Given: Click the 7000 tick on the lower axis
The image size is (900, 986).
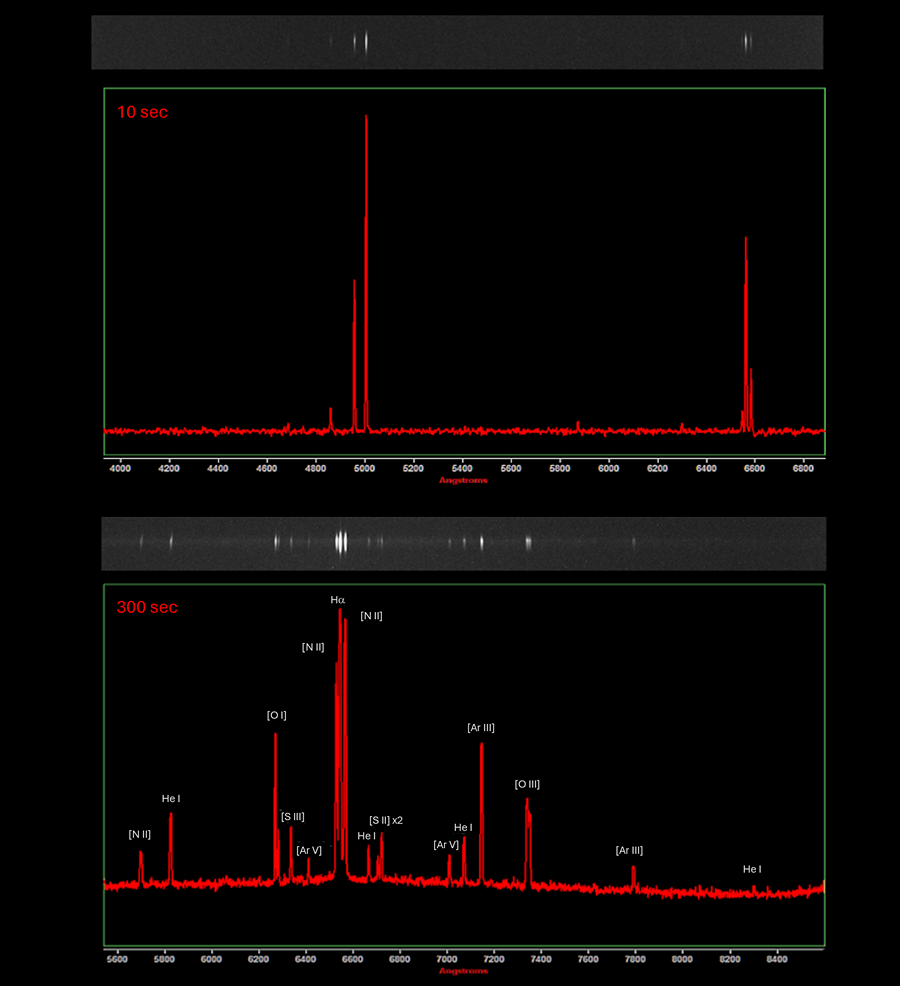Looking at the screenshot, I should click(447, 960).
